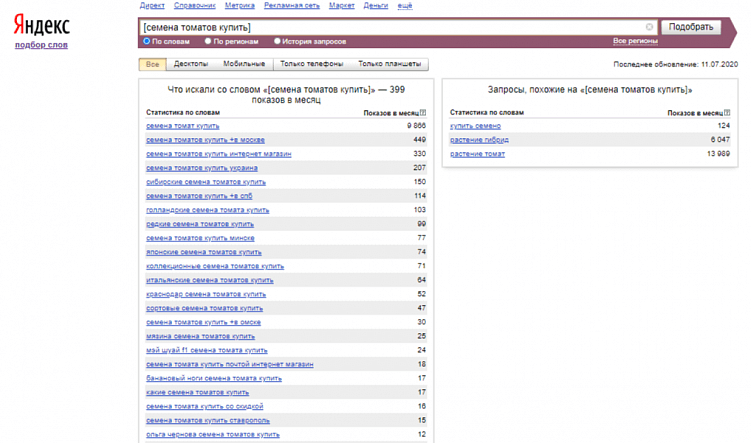751x443 pixels.
Task: Open similar query 'растение гибрид'
Action: pos(479,140)
